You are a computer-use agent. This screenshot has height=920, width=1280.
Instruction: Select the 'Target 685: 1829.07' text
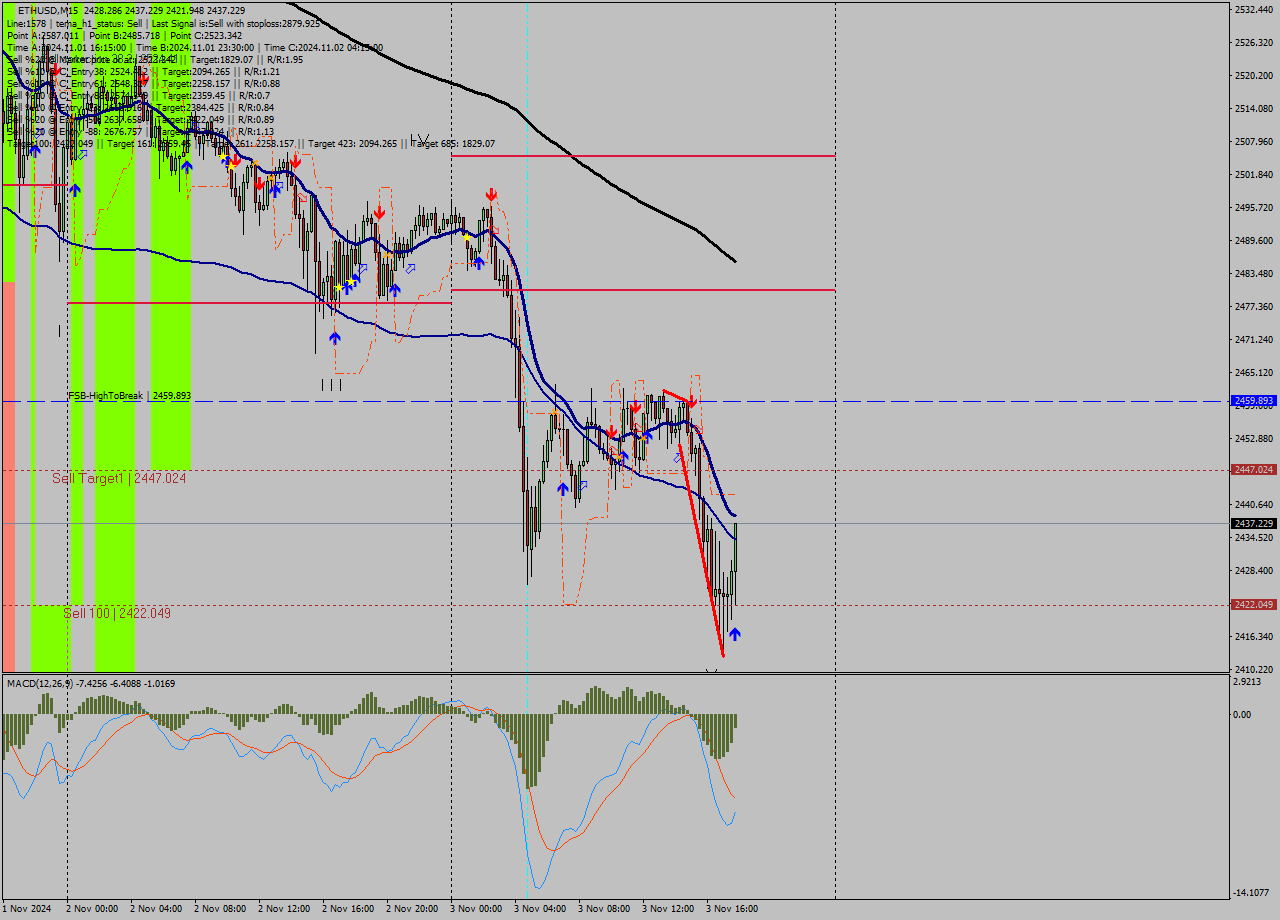[452, 144]
